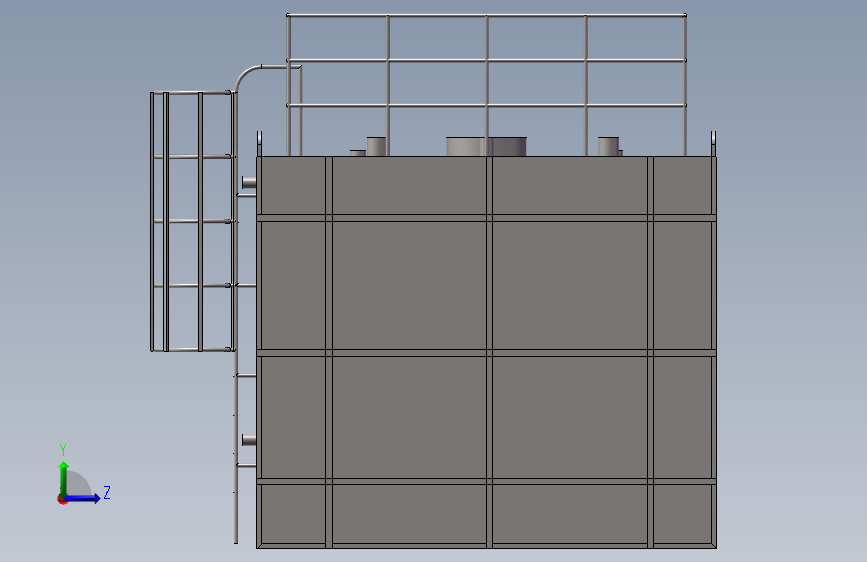
Task: Select the lower side pipe nozzle near ladder
Action: click(x=249, y=440)
